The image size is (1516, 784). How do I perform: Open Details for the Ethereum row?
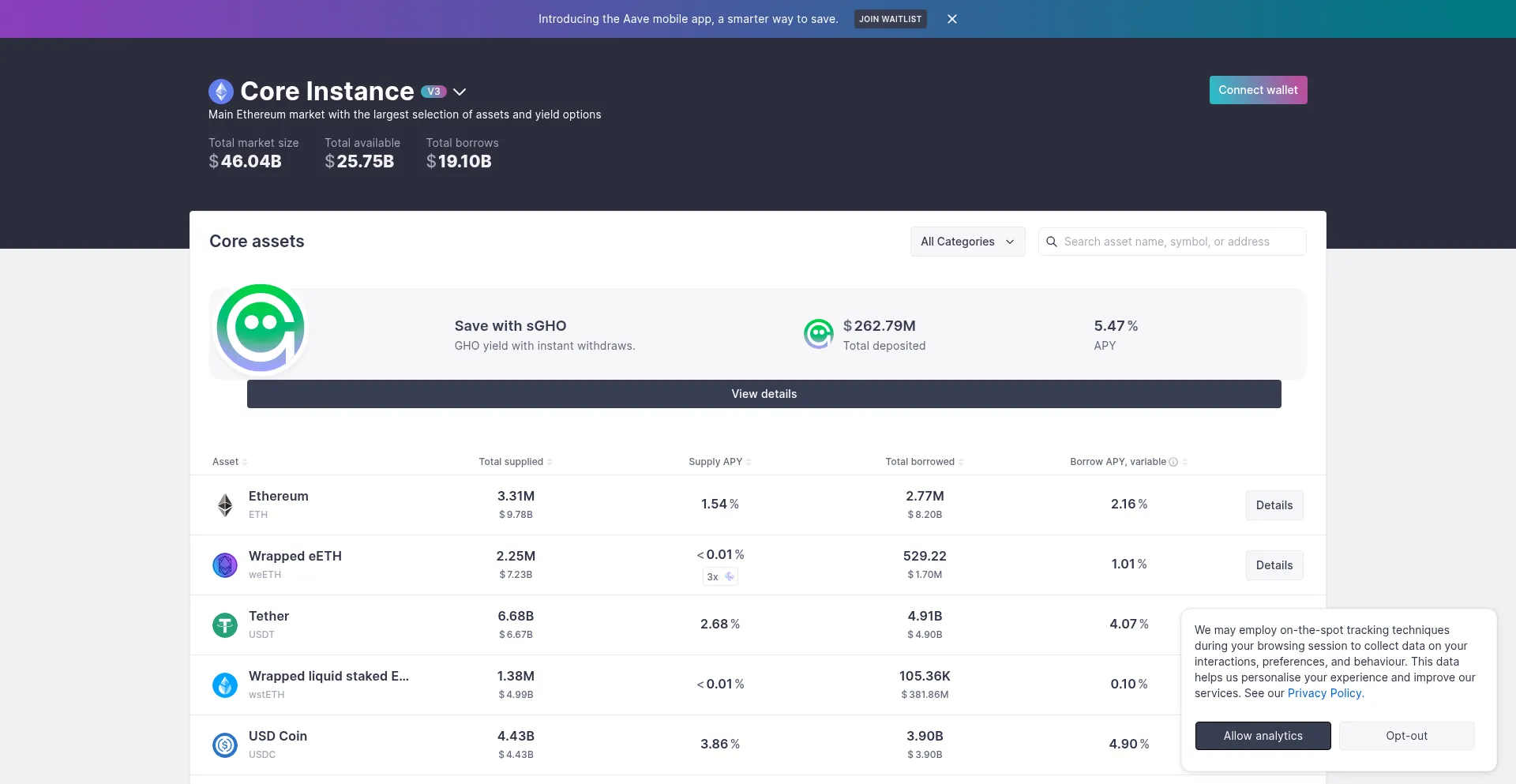[1274, 505]
